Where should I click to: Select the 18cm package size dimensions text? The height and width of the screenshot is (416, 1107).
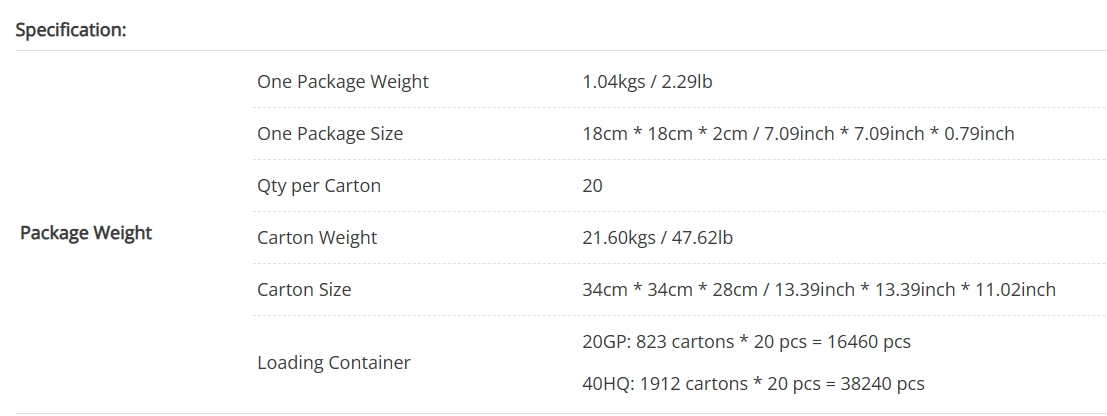click(x=798, y=133)
